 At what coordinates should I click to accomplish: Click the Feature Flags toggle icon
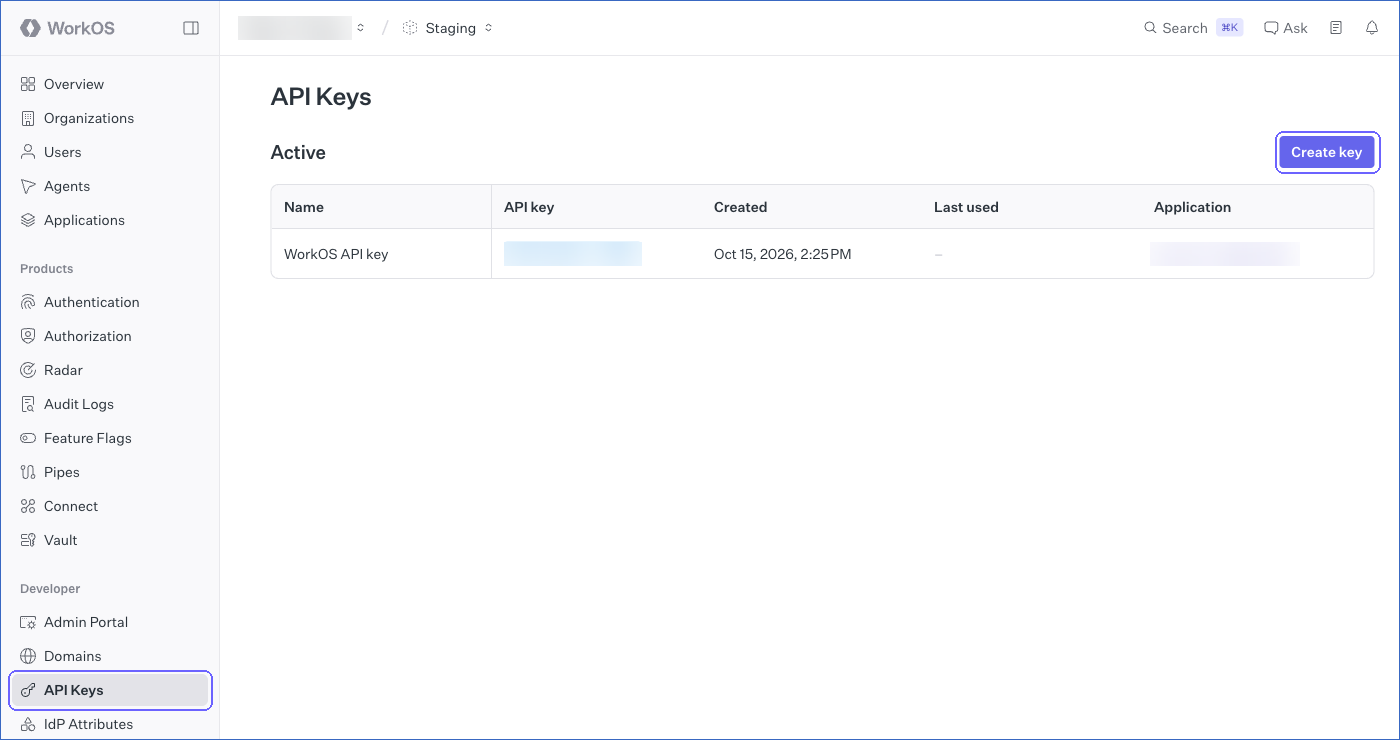tap(28, 438)
